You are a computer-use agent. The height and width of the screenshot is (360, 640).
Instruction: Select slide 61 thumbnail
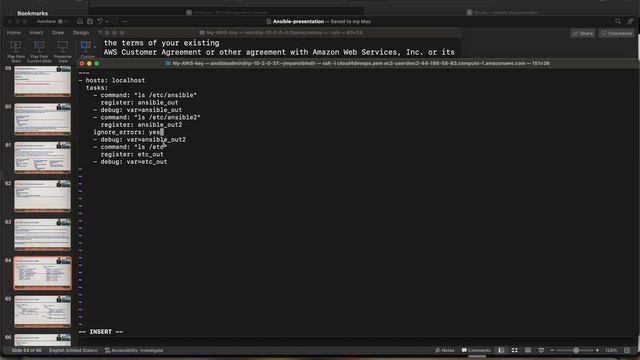42,157
